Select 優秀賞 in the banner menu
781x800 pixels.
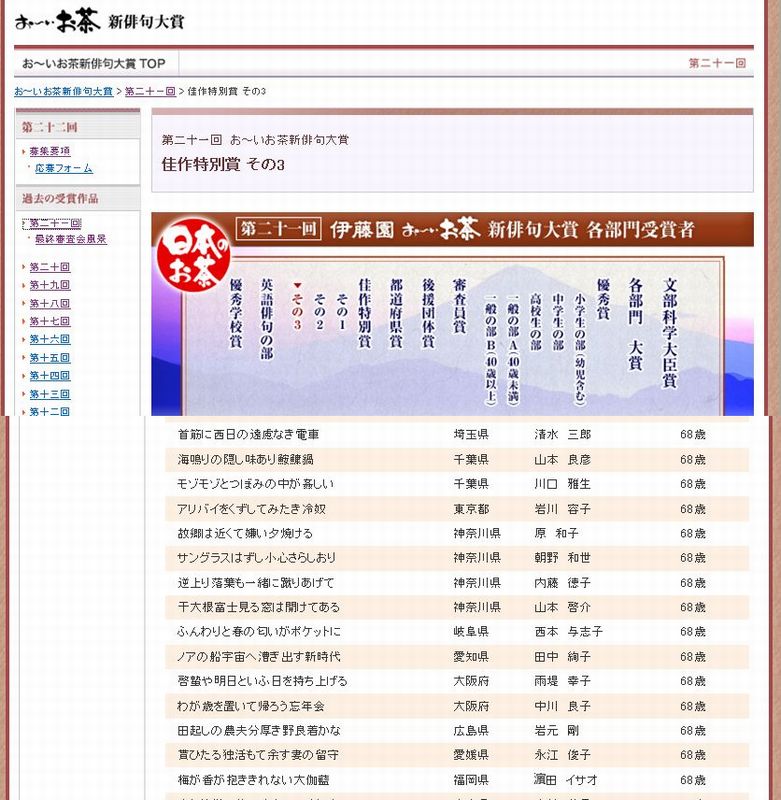tap(603, 299)
